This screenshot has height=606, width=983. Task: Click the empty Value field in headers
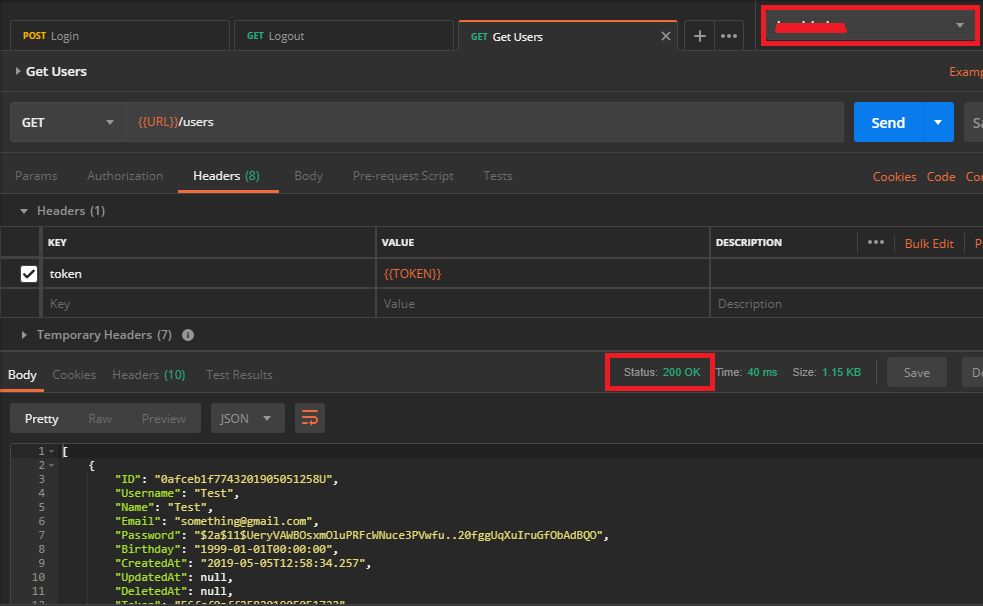pyautogui.click(x=543, y=304)
